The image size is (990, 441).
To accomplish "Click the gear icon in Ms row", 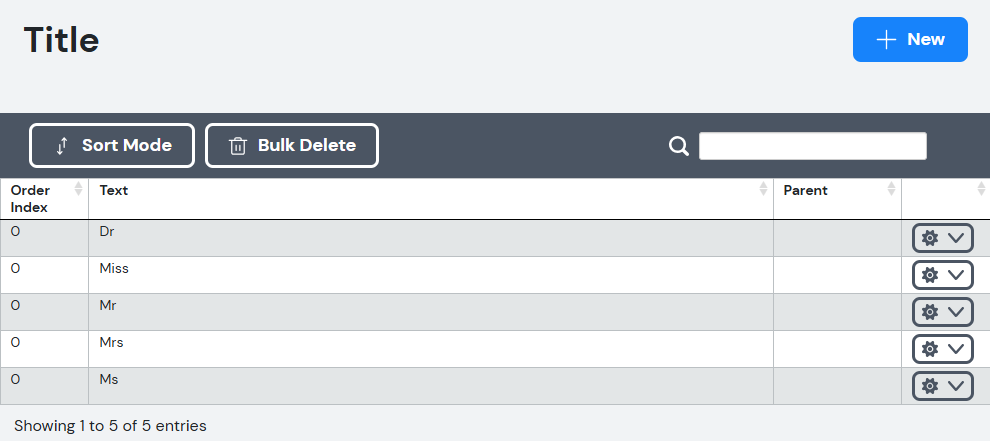I will [x=929, y=386].
